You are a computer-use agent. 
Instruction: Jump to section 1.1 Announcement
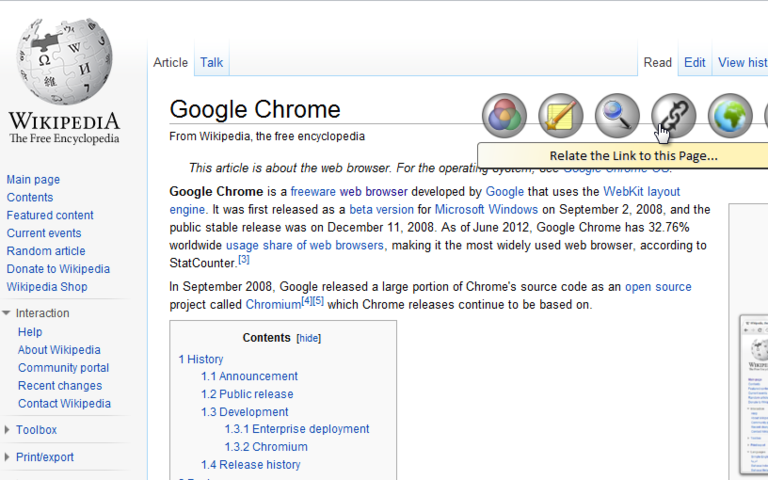(249, 376)
